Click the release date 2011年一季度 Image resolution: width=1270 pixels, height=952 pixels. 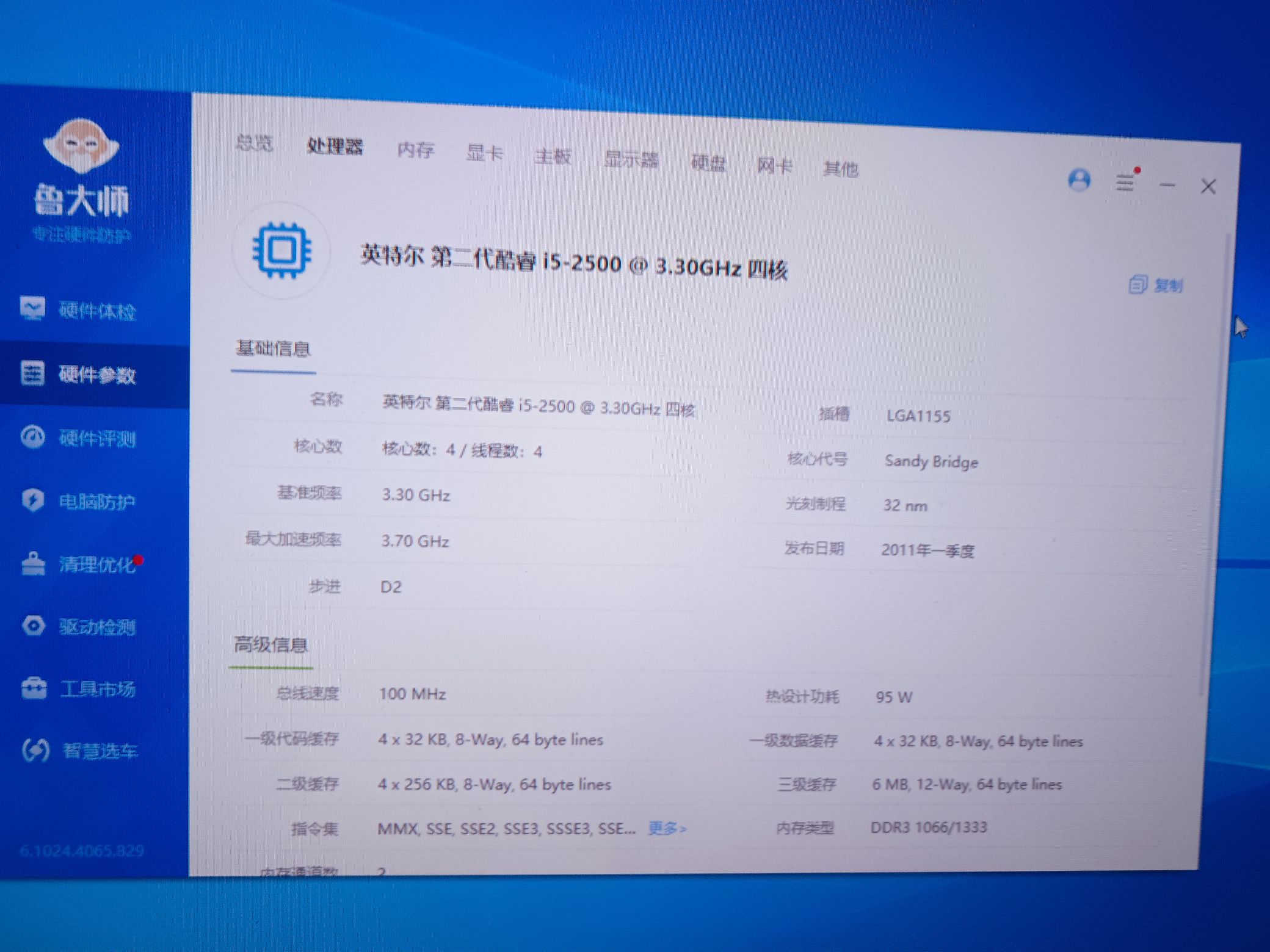927,551
